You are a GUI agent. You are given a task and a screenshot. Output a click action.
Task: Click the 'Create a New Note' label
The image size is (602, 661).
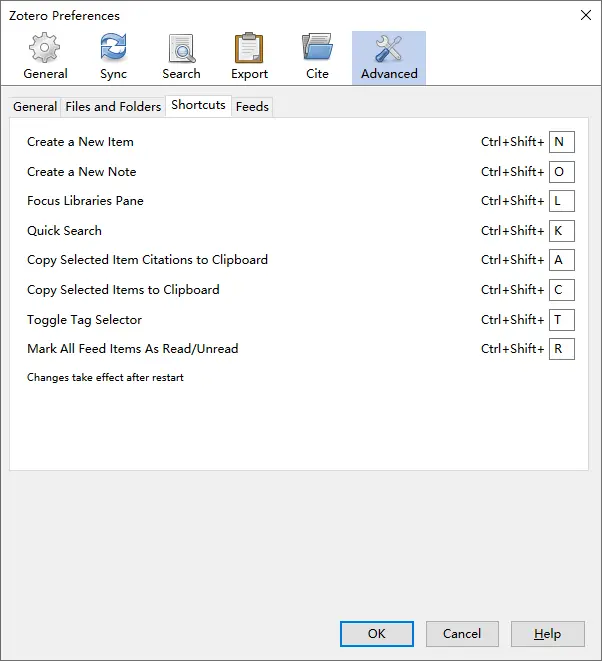tap(81, 172)
